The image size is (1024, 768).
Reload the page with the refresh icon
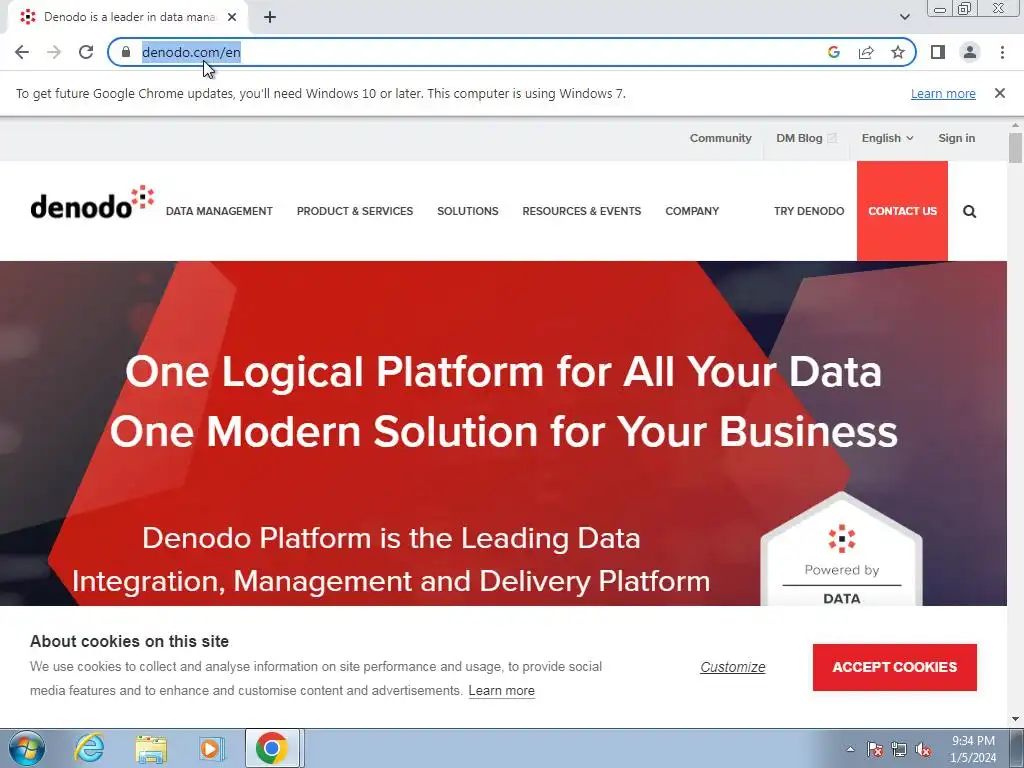[x=86, y=52]
